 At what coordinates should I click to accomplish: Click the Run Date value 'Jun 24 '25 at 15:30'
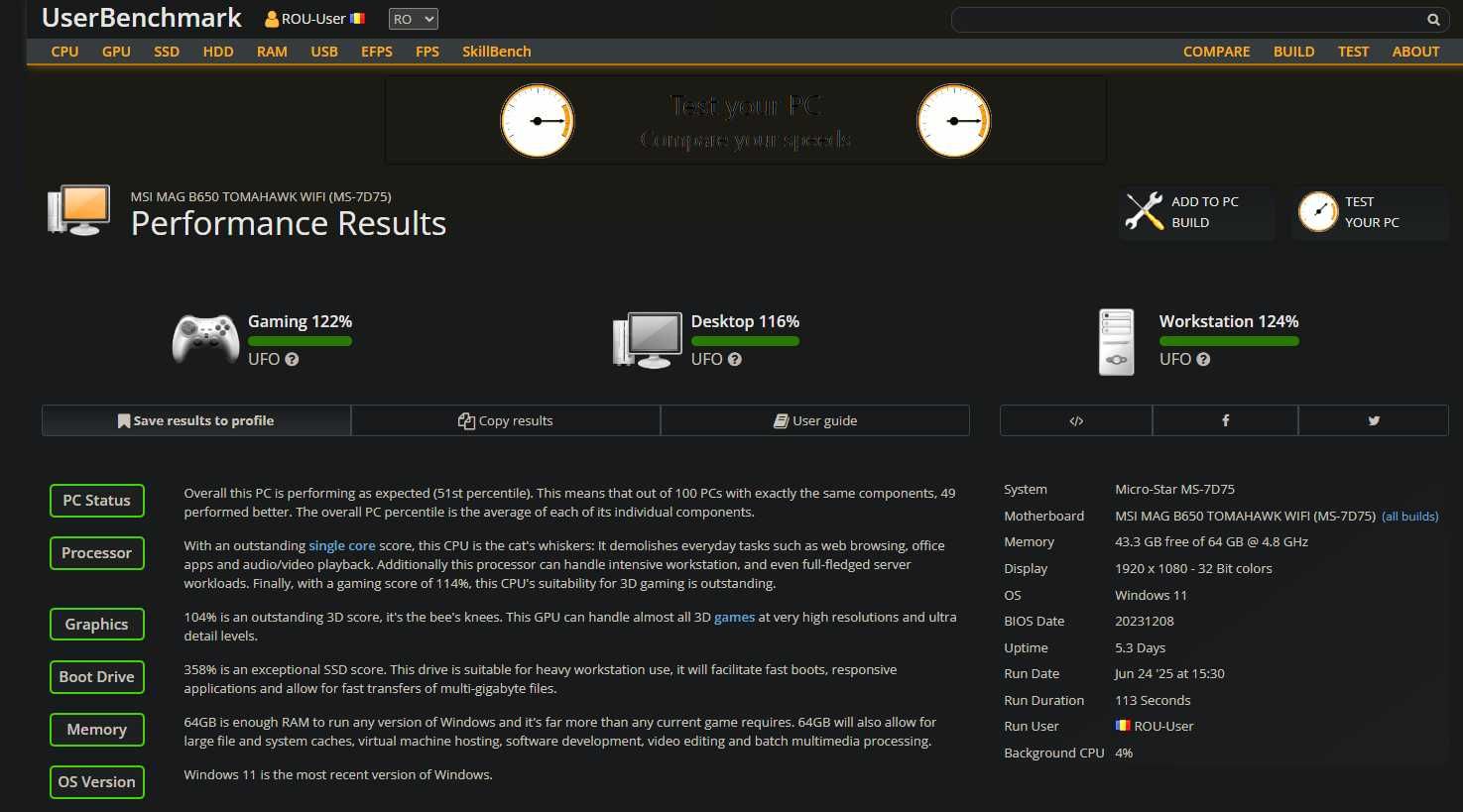pyautogui.click(x=1169, y=673)
